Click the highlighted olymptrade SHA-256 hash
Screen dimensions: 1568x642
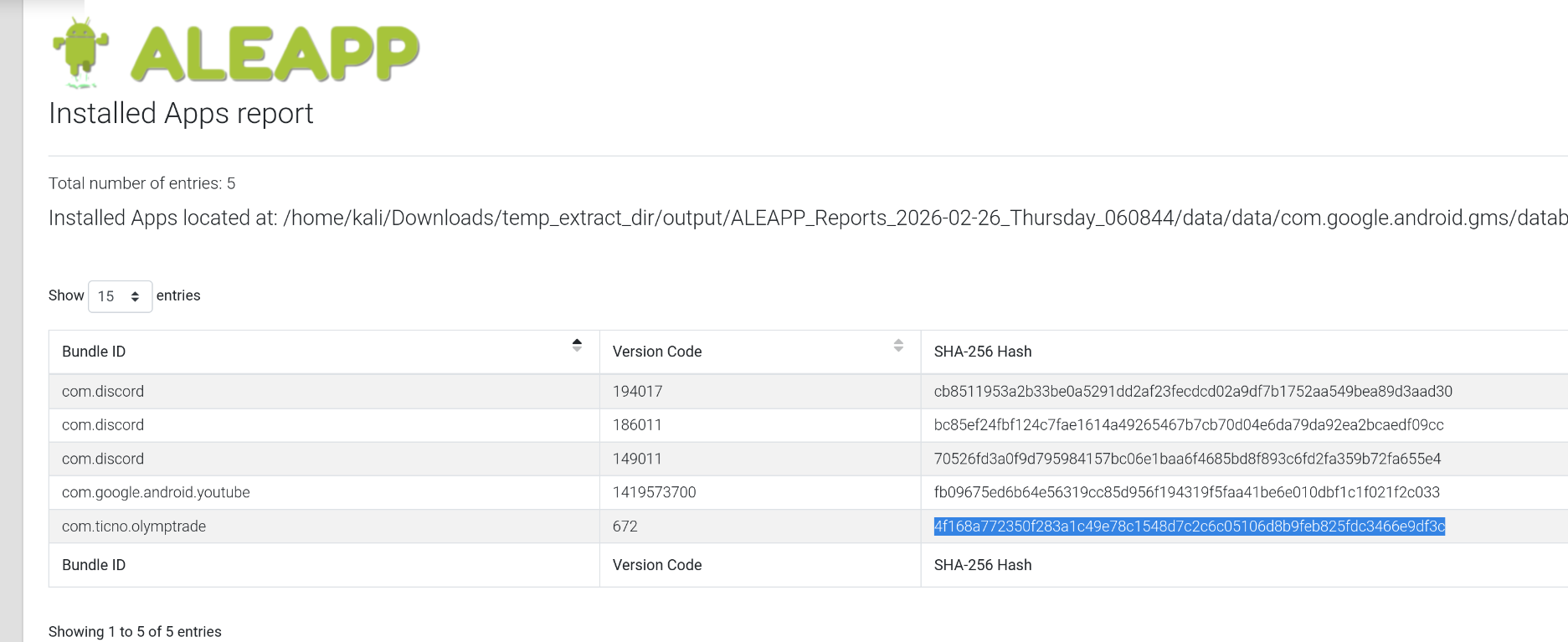coord(1189,526)
